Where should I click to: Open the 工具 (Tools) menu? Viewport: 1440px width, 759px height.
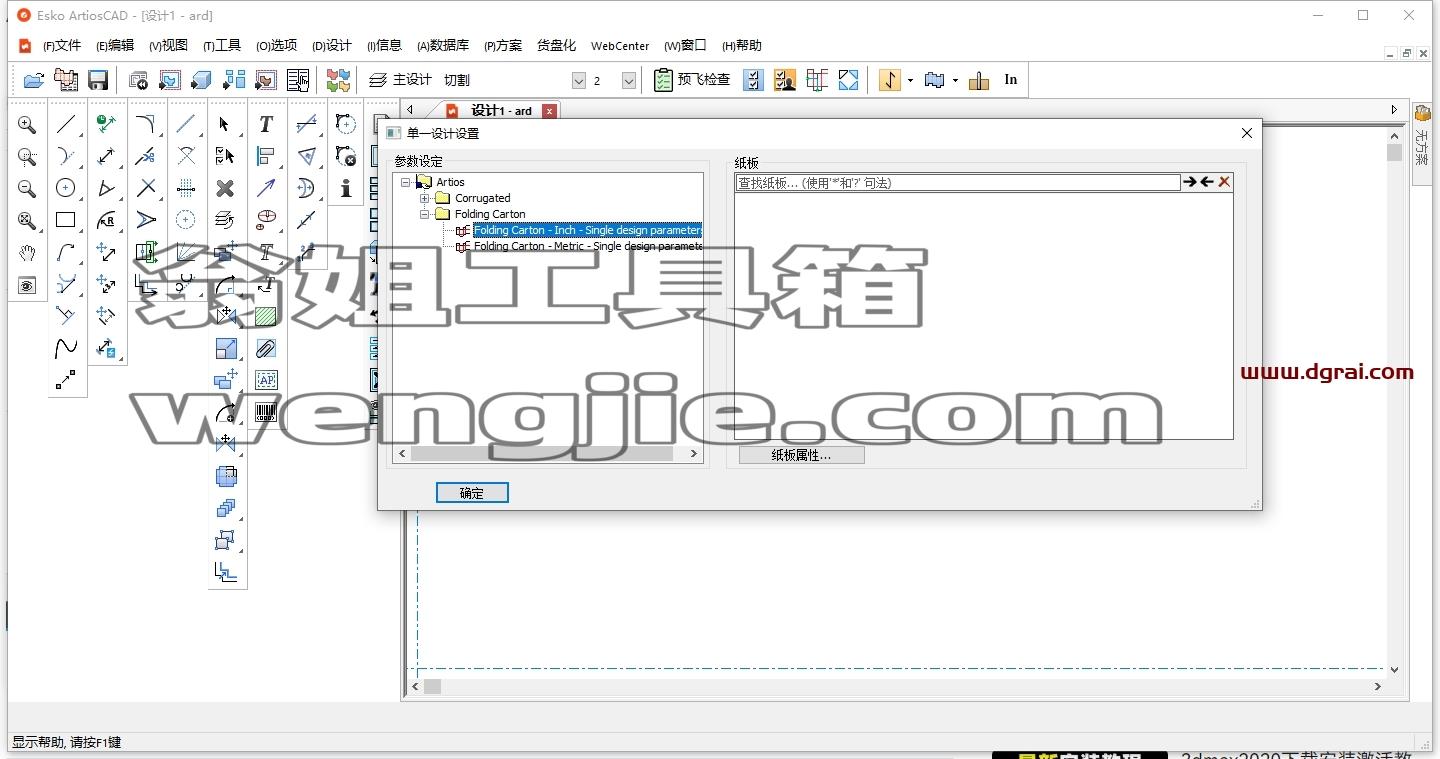[x=222, y=45]
